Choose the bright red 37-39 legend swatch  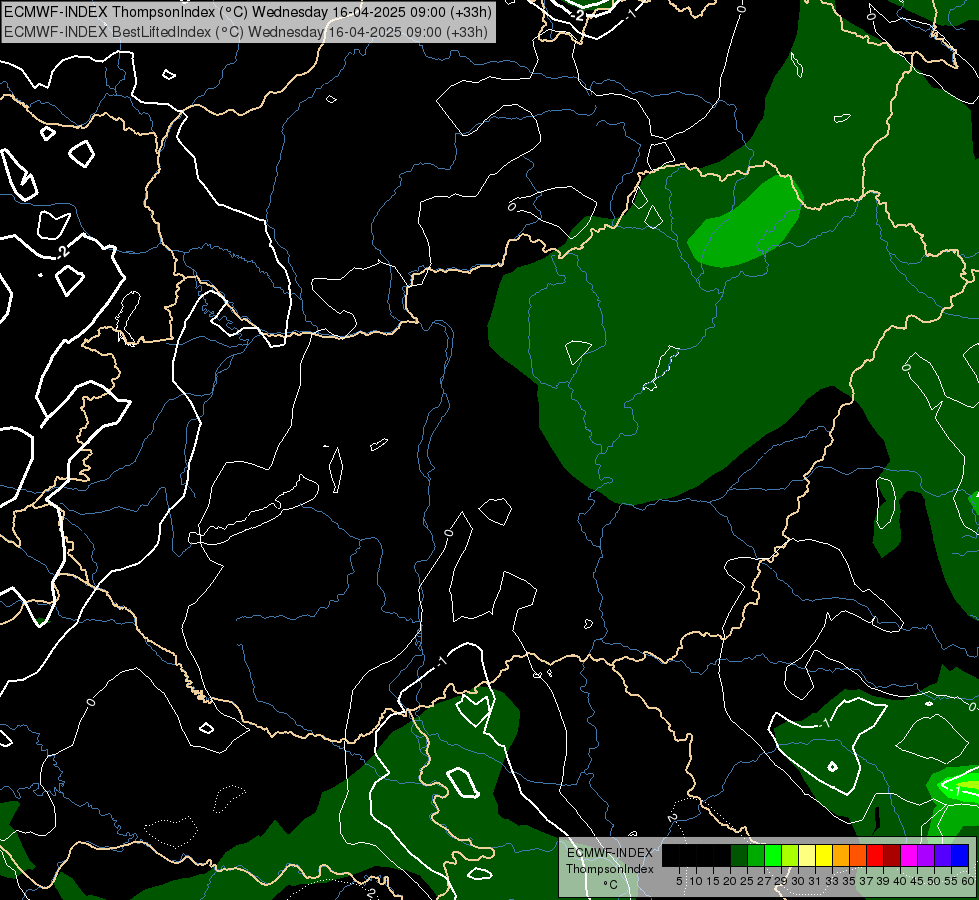point(875,855)
